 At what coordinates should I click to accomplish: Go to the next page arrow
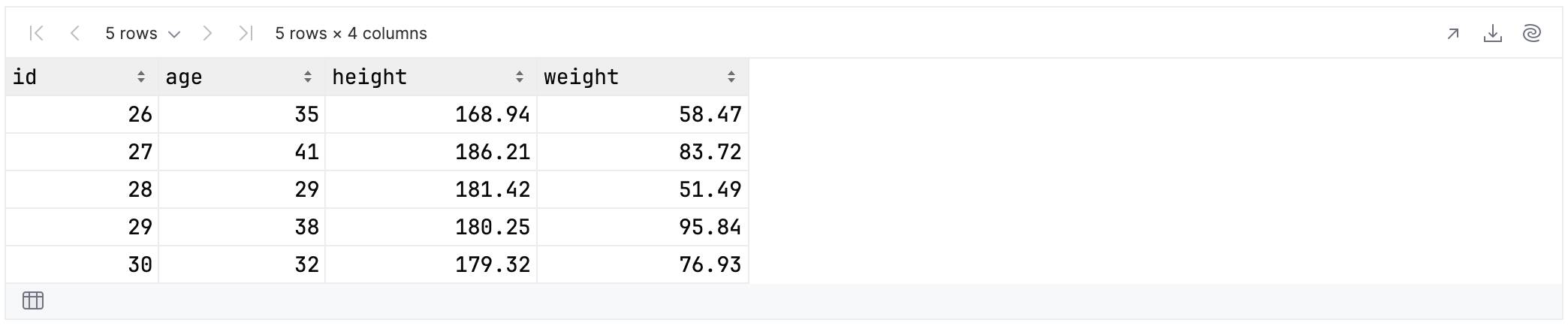[207, 33]
